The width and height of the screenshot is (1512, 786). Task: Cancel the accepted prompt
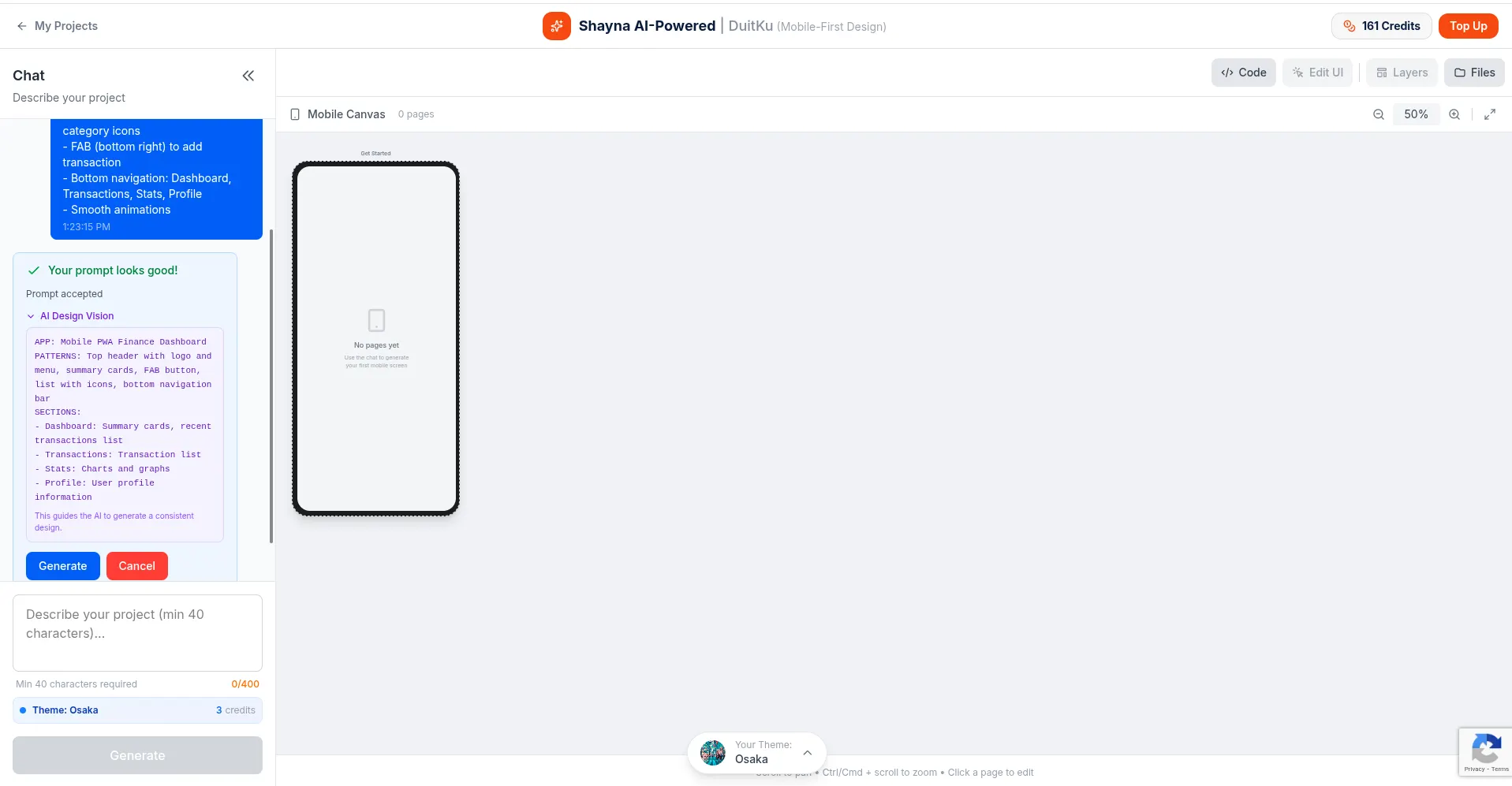point(136,566)
